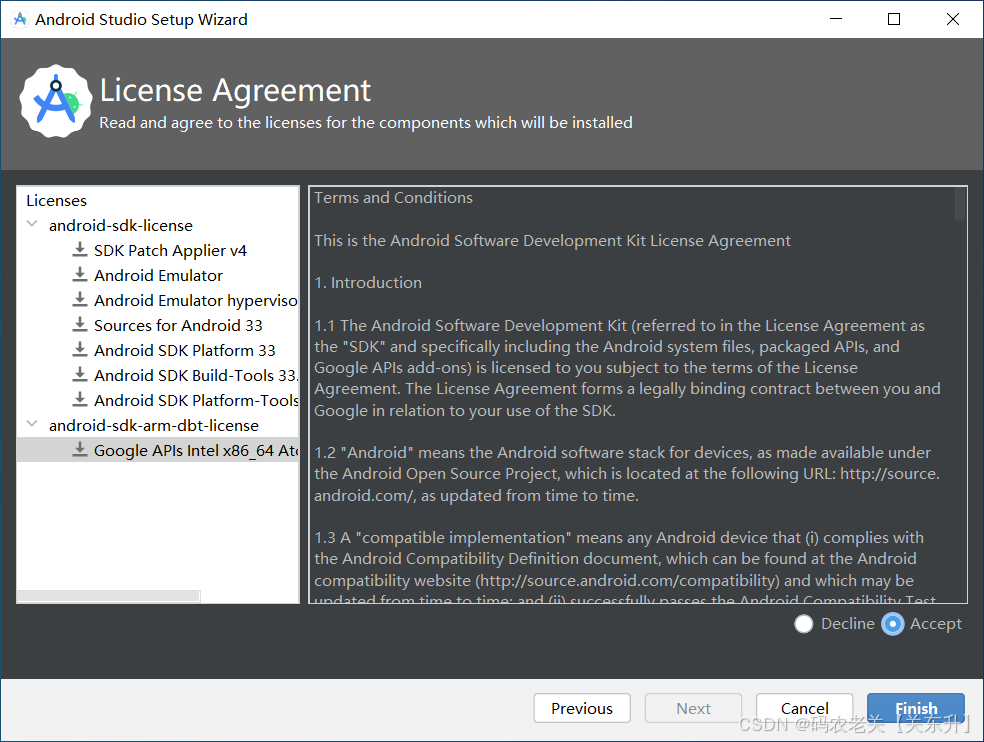Viewport: 984px width, 742px height.
Task: Select Android Emulator entry
Action: point(158,276)
